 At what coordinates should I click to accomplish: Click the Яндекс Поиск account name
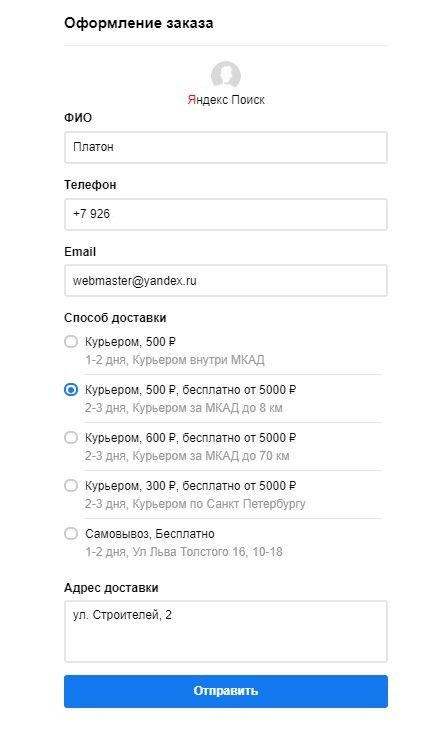point(226,100)
